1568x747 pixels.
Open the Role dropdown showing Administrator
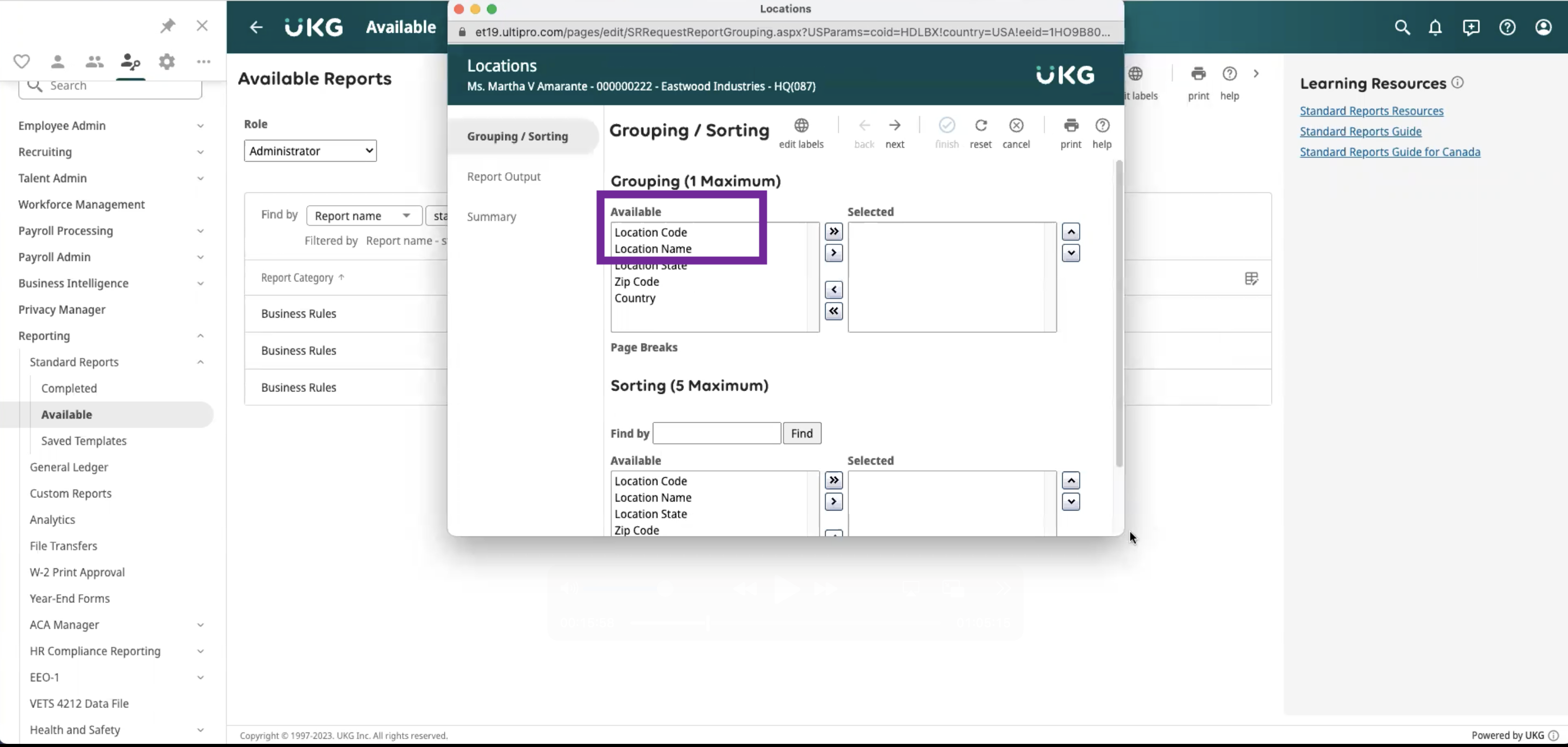(310, 151)
